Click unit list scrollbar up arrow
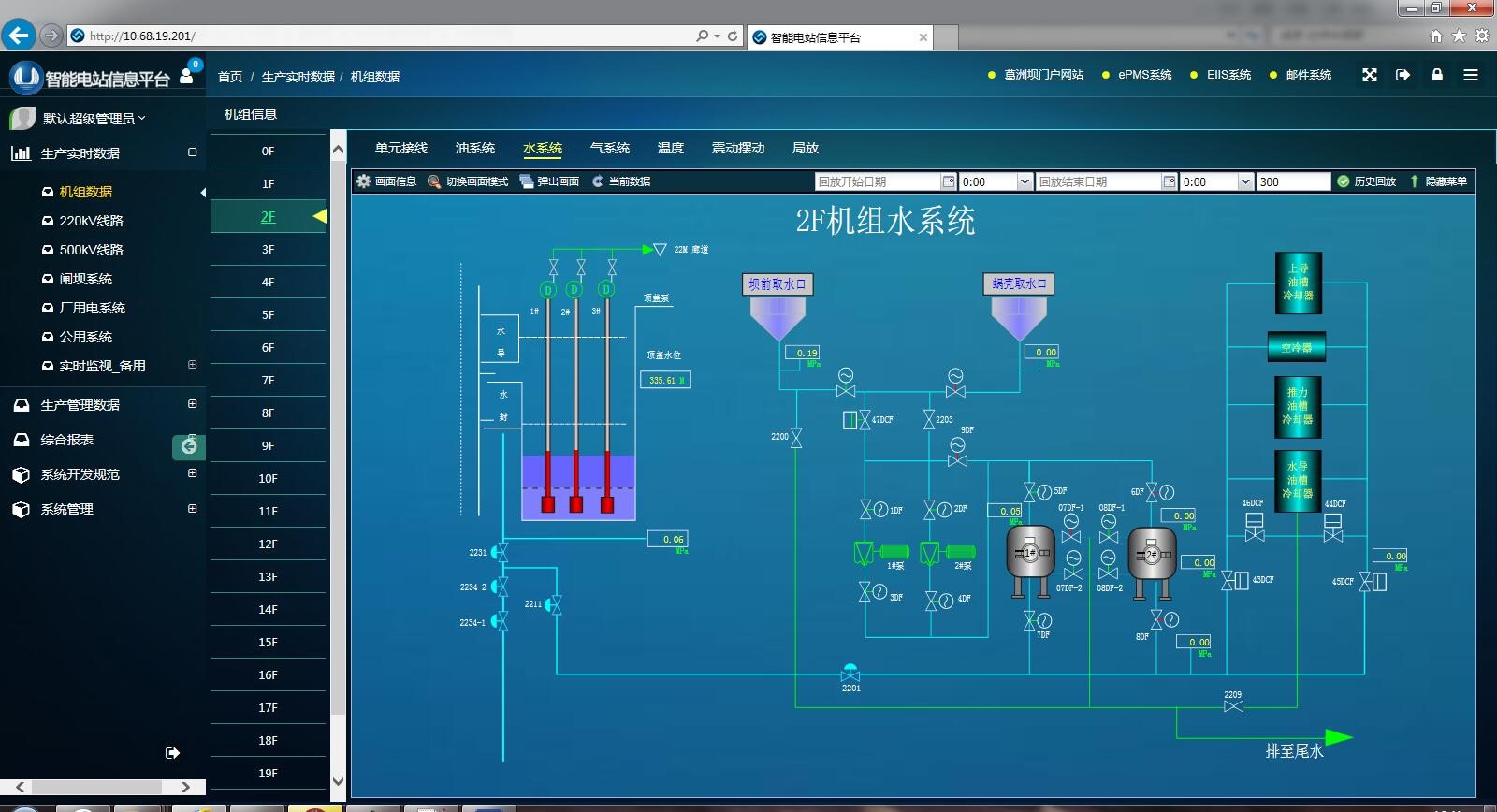This screenshot has width=1497, height=812. click(x=338, y=150)
